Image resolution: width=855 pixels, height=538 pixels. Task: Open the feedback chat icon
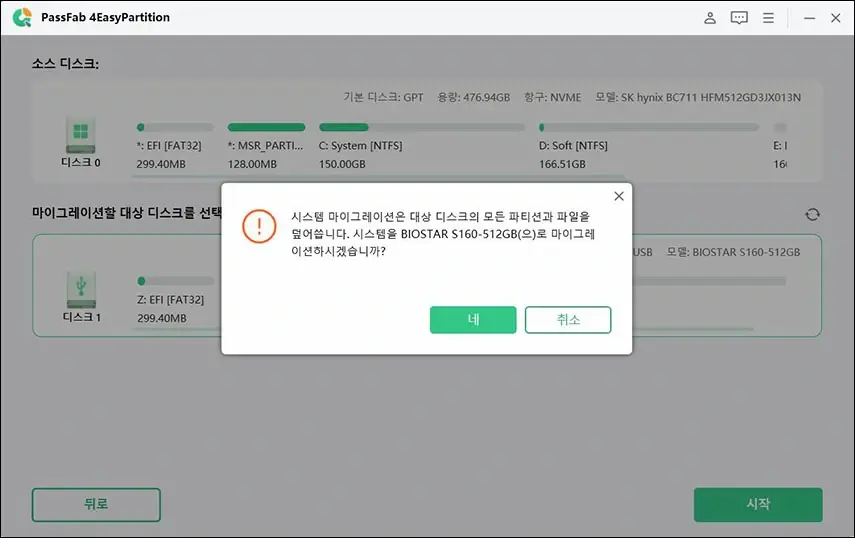(739, 18)
